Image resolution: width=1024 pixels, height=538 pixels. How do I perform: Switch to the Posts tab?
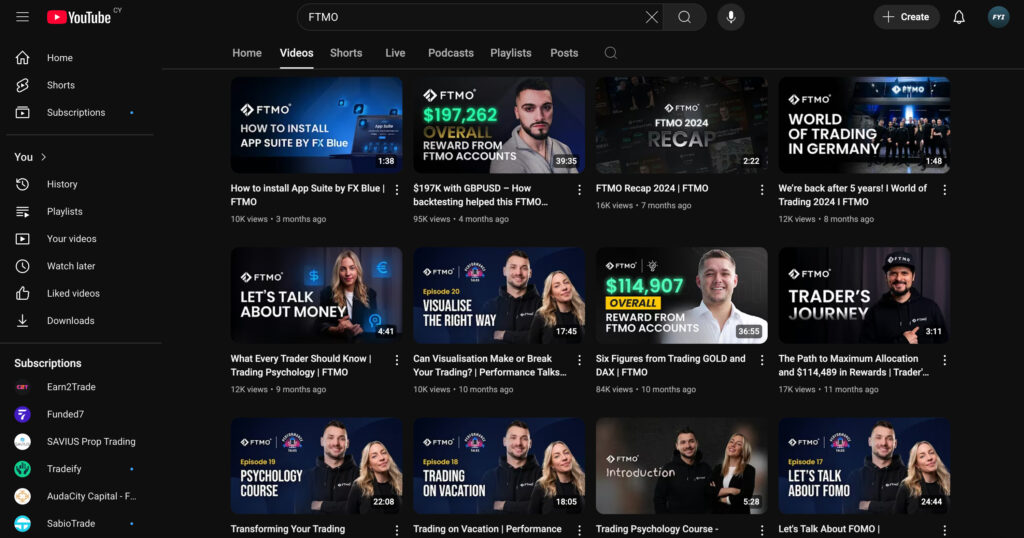(x=564, y=53)
